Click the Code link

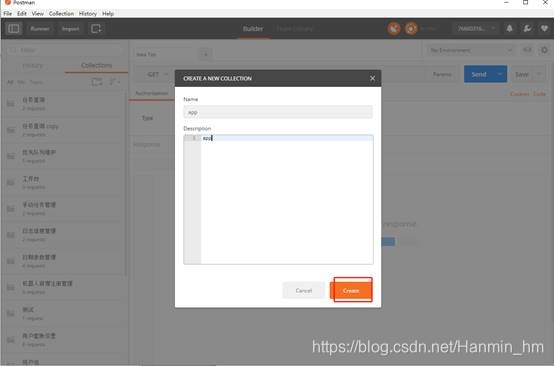click(539, 94)
